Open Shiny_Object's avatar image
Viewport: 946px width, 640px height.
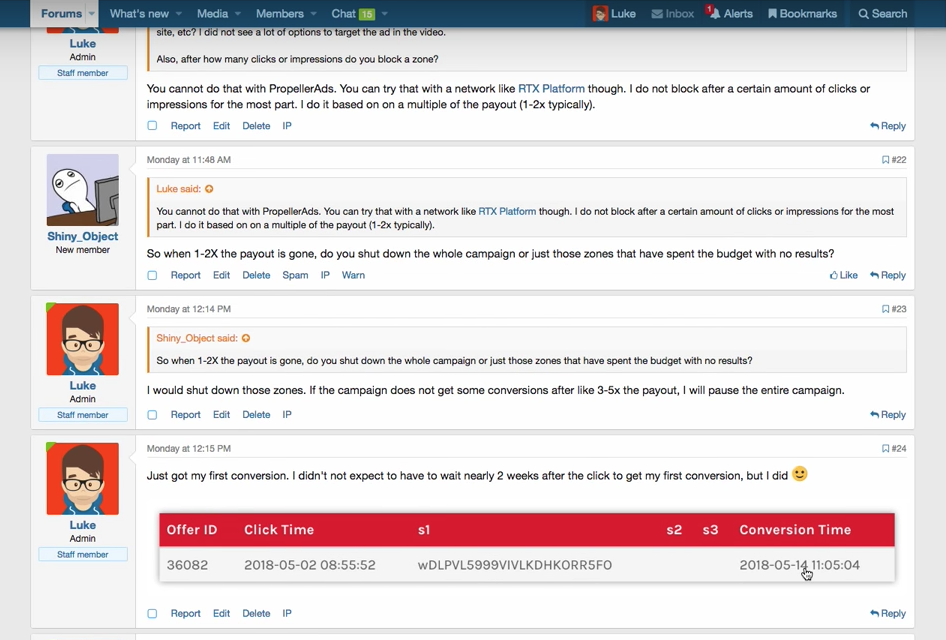[83, 190]
